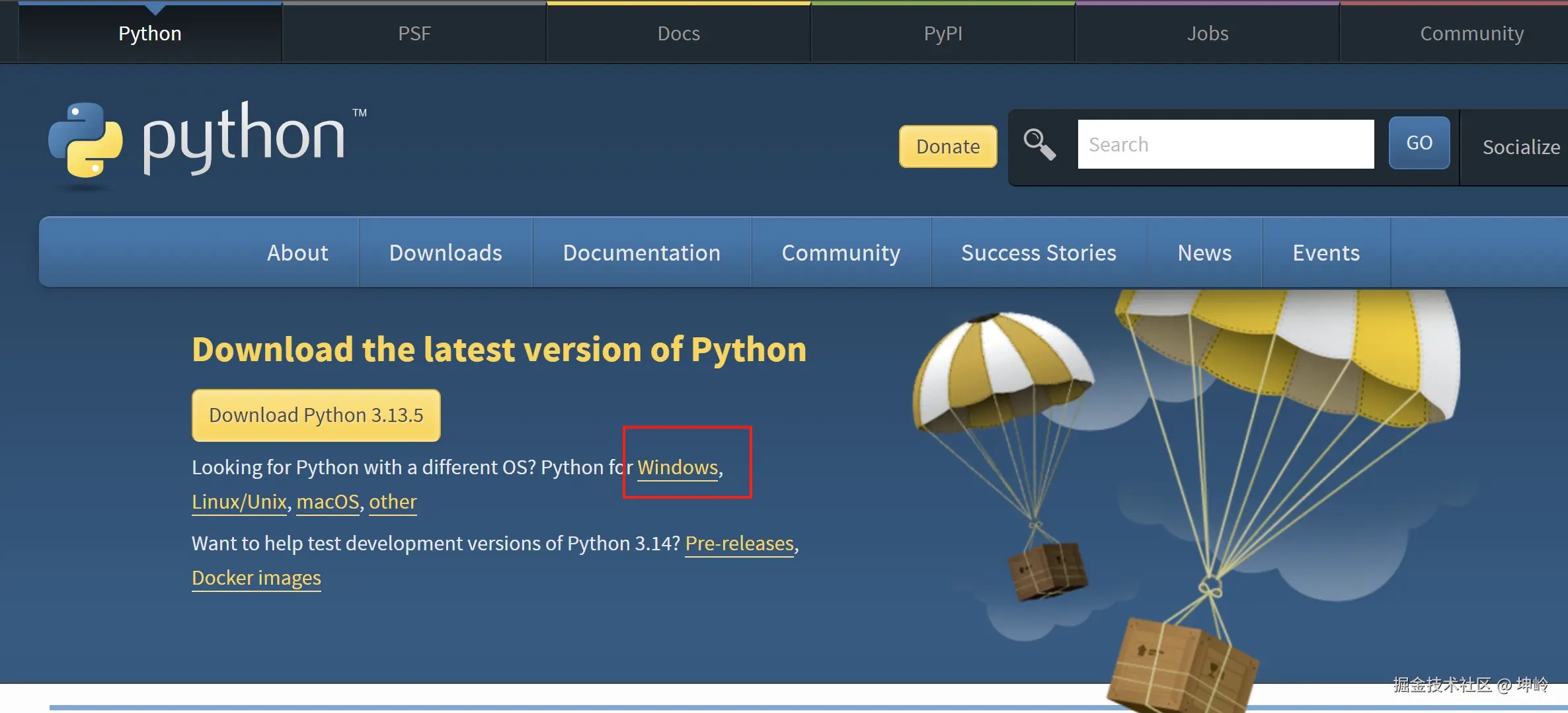Open the Linux/Unix download link
This screenshot has height=713, width=1568.
click(x=239, y=501)
